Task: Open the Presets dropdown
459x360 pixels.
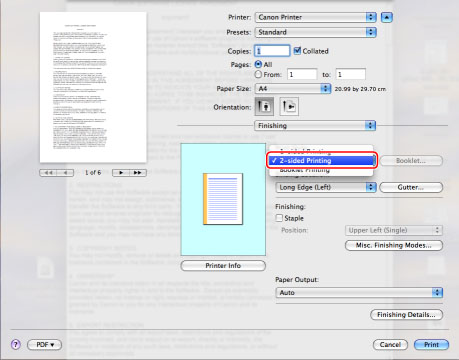Action: click(316, 32)
